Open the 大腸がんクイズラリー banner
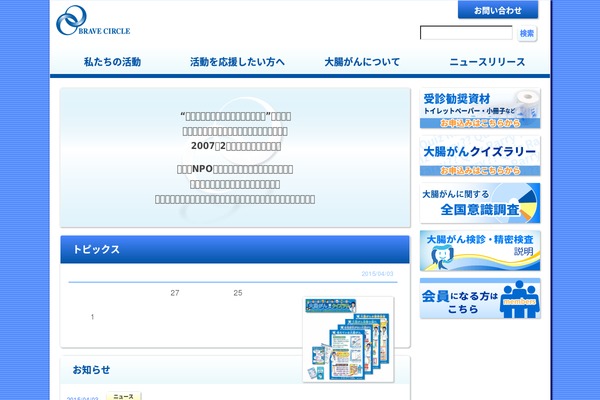Viewport: 600px width, 400px height. coord(480,156)
